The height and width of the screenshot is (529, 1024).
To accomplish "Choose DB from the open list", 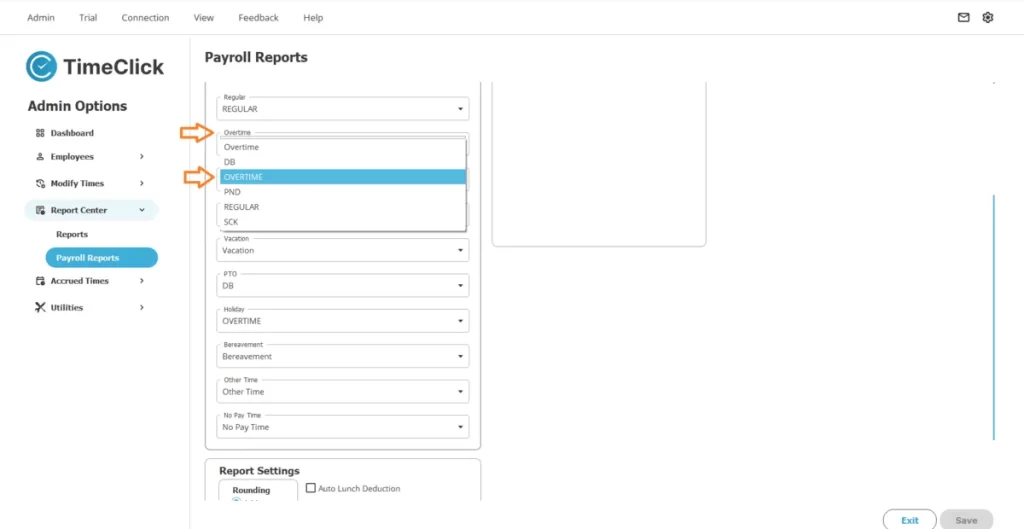I will click(342, 162).
